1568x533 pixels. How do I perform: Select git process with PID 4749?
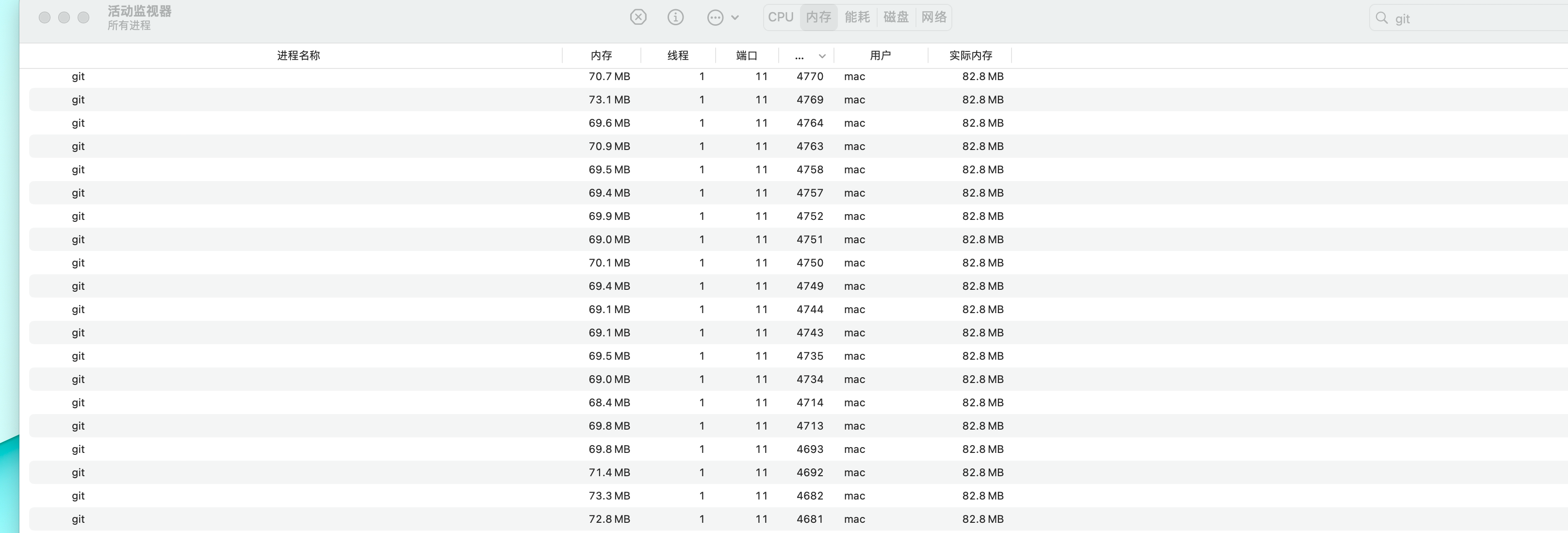point(799,286)
